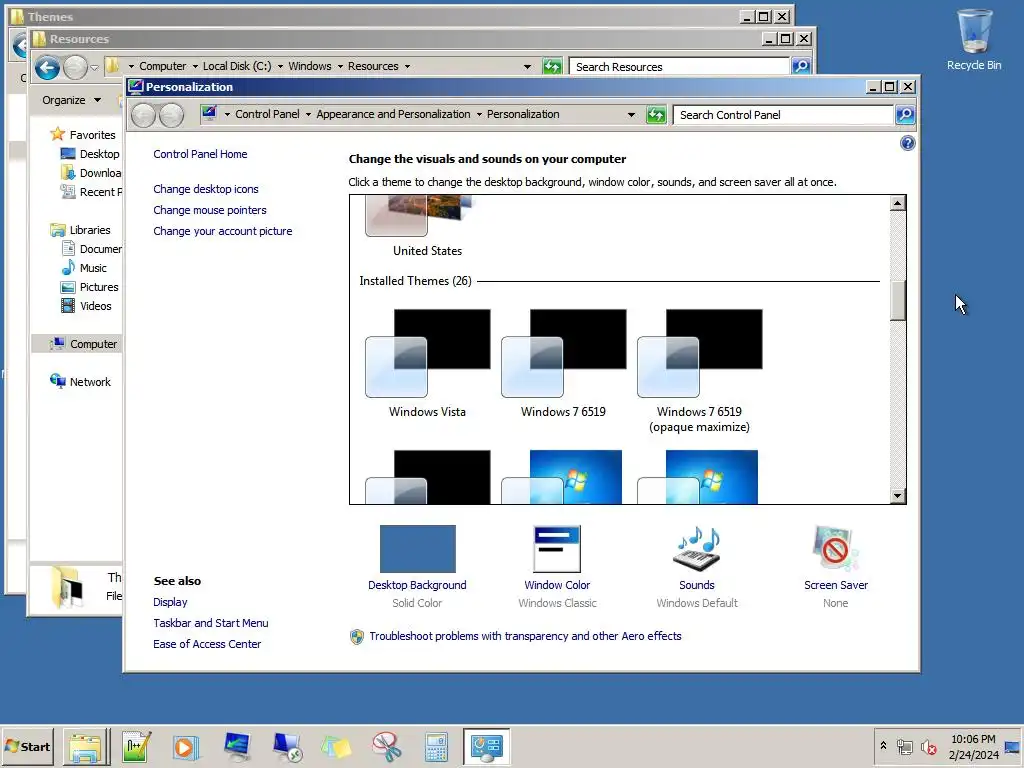Click the Control Panel taskbar button
The image size is (1024, 768).
click(x=487, y=747)
